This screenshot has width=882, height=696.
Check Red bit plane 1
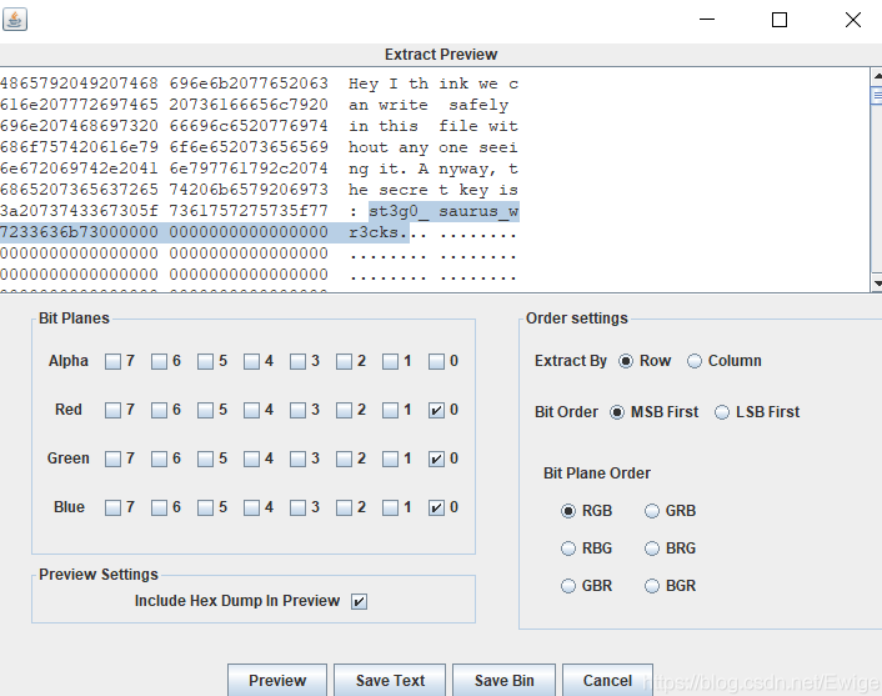point(390,410)
